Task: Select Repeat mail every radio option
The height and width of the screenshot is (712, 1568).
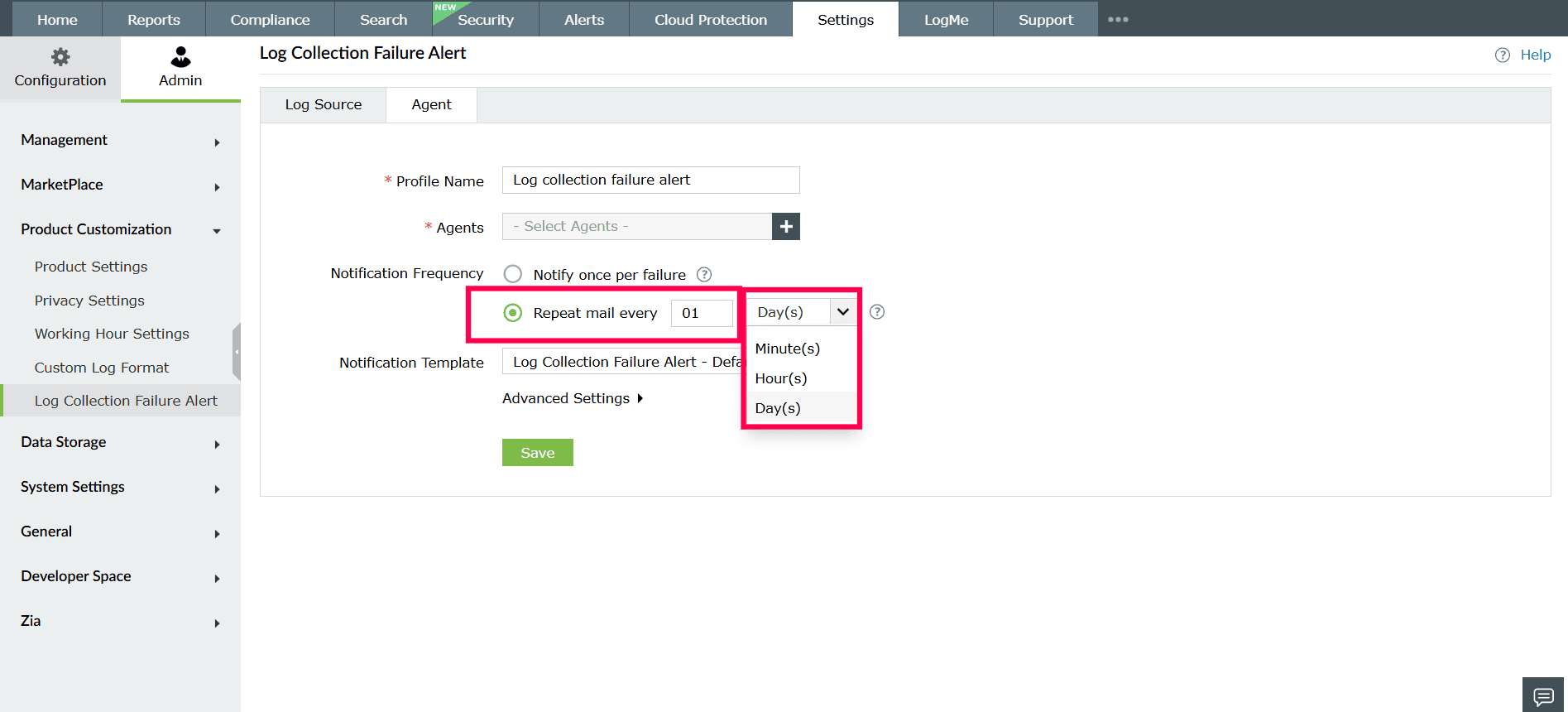Action: pos(513,313)
